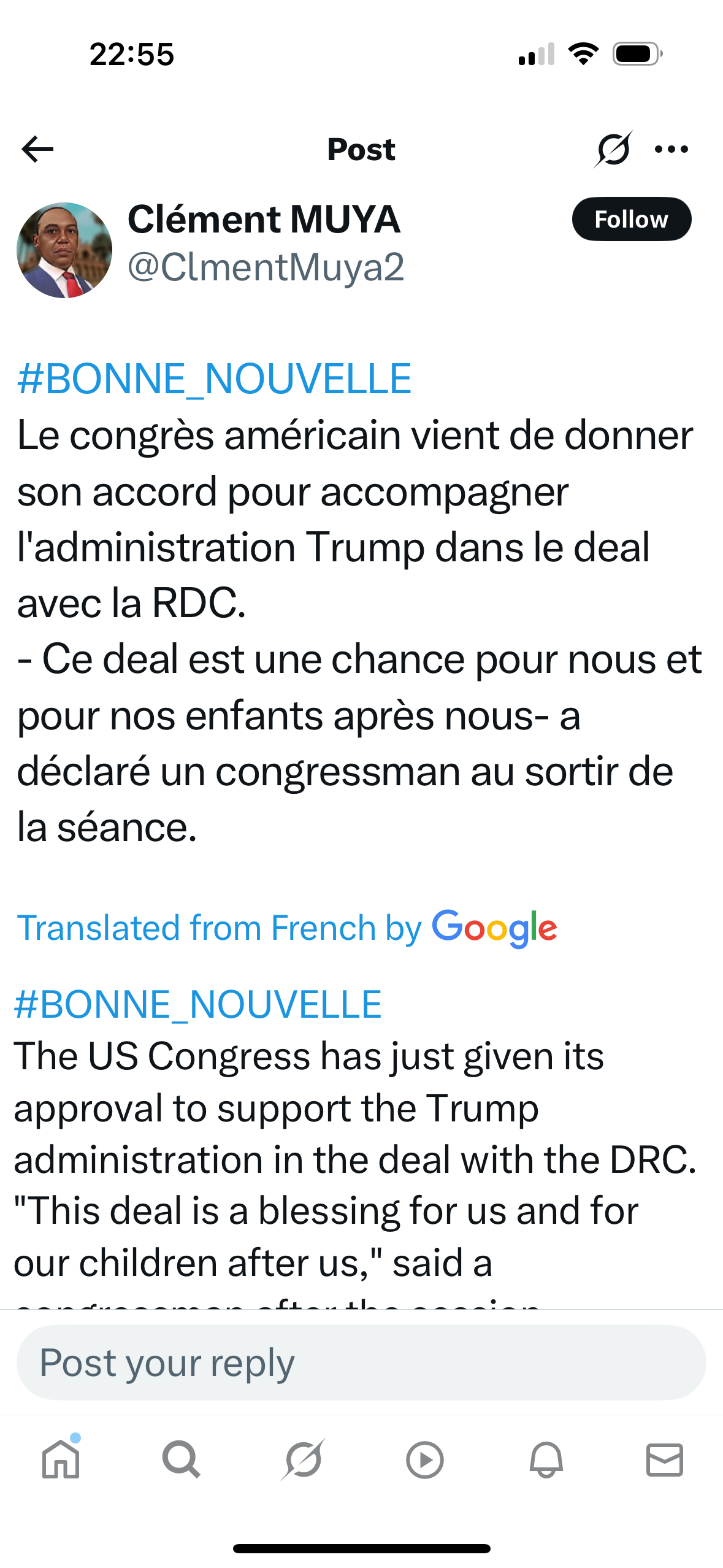Tap the back arrow icon
The width and height of the screenshot is (723, 1568).
click(37, 149)
